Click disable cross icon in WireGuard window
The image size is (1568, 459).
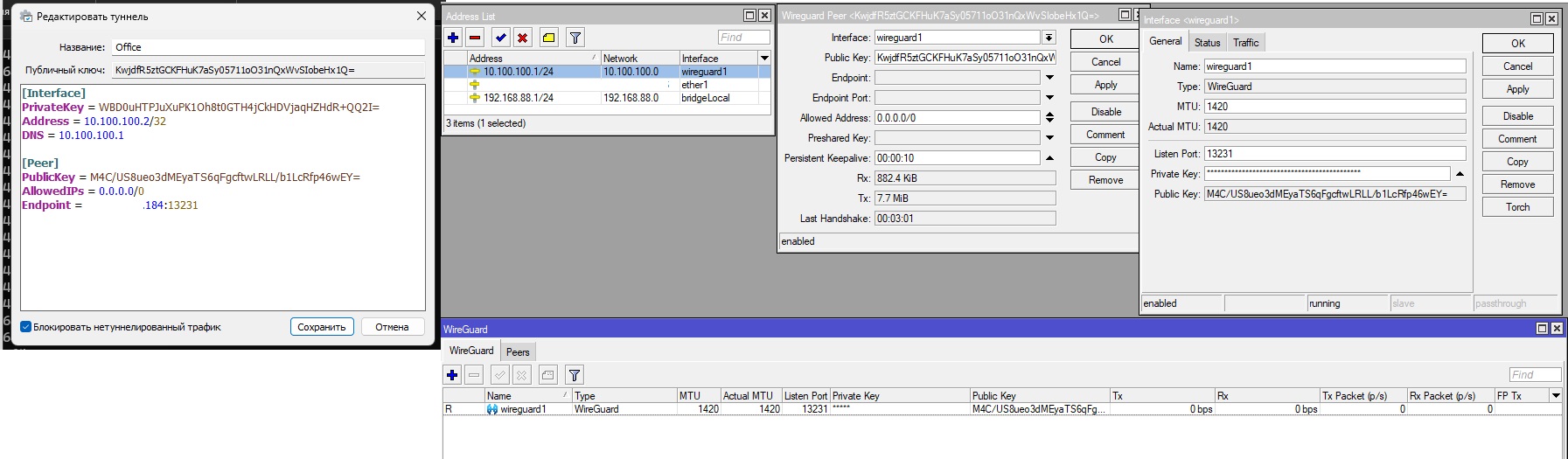[521, 375]
